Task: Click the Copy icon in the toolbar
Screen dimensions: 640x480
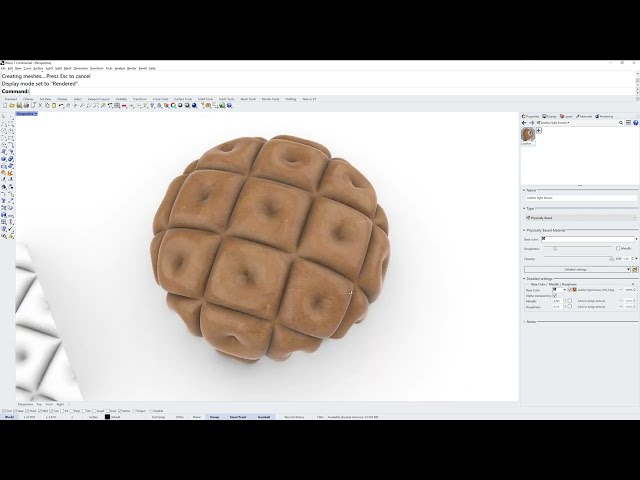Action: click(x=47, y=105)
